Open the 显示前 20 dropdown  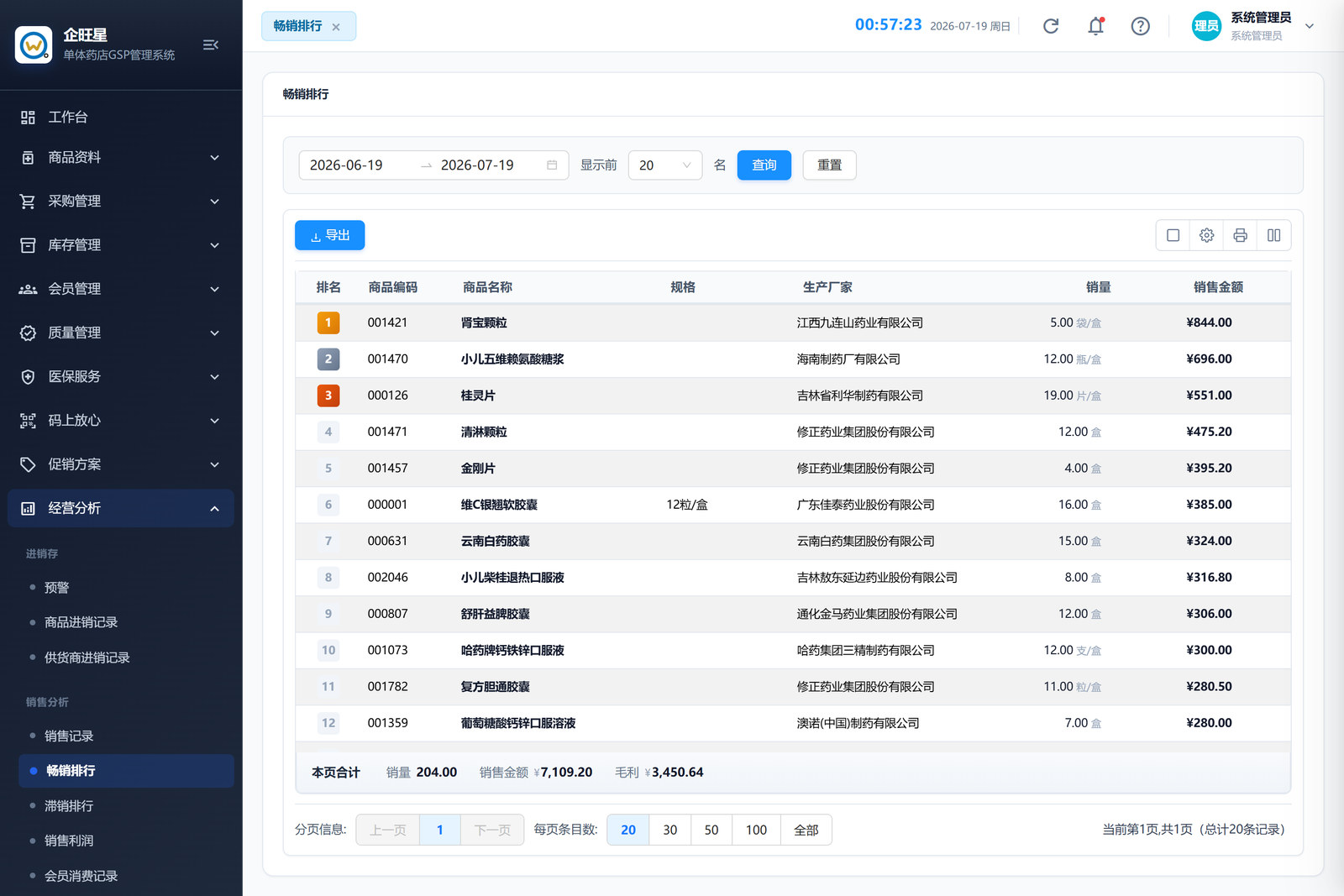(x=664, y=165)
